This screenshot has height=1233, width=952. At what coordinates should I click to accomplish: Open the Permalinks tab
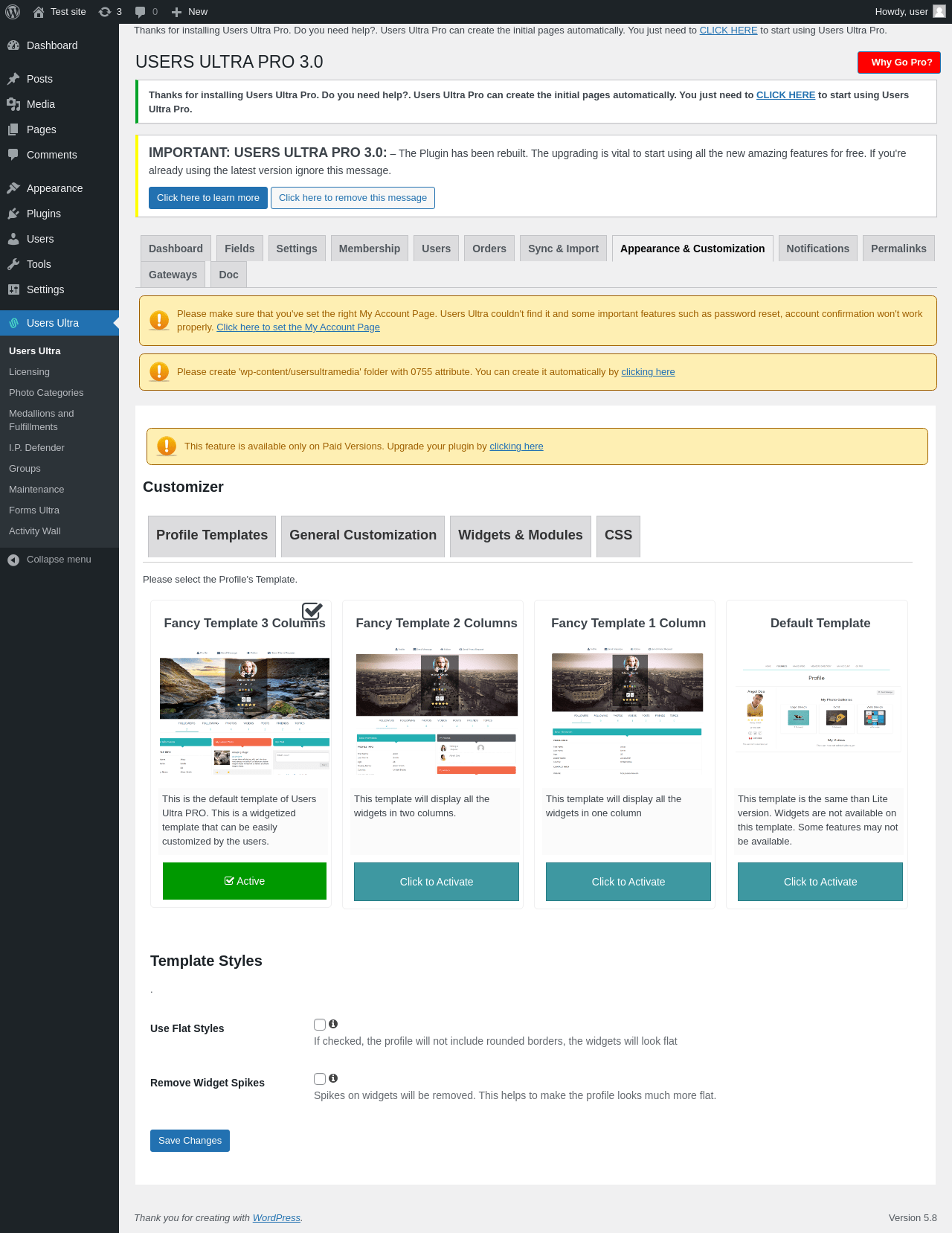tap(898, 249)
